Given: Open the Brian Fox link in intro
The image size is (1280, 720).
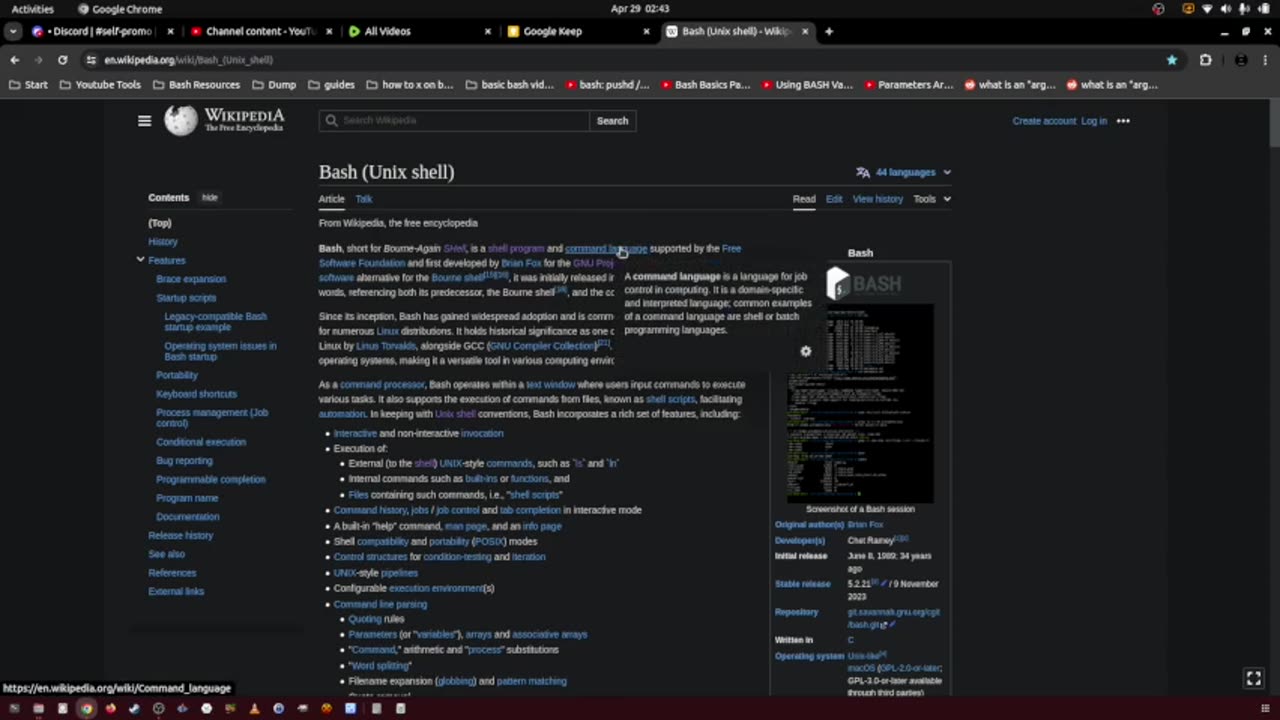Looking at the screenshot, I should [x=521, y=263].
